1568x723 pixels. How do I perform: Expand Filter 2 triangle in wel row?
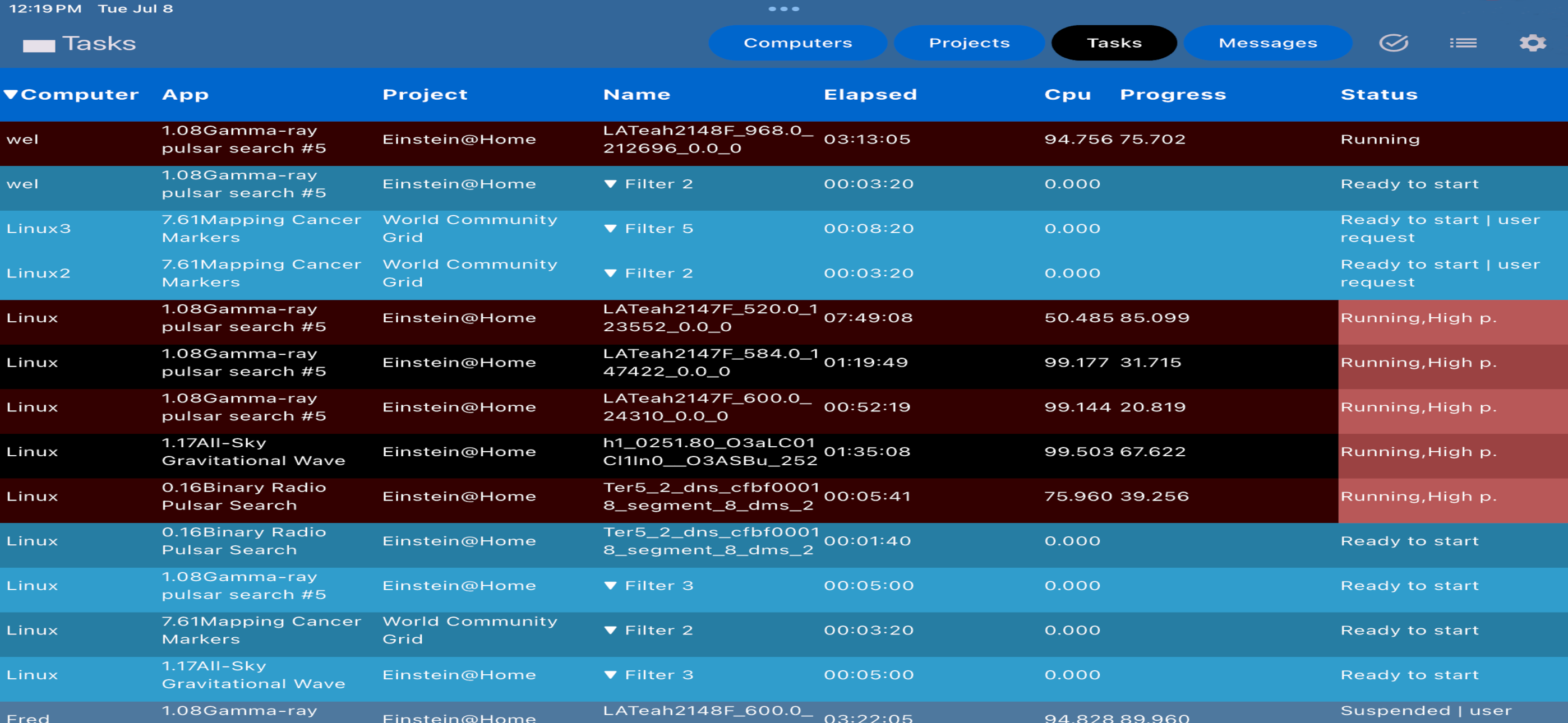point(611,184)
